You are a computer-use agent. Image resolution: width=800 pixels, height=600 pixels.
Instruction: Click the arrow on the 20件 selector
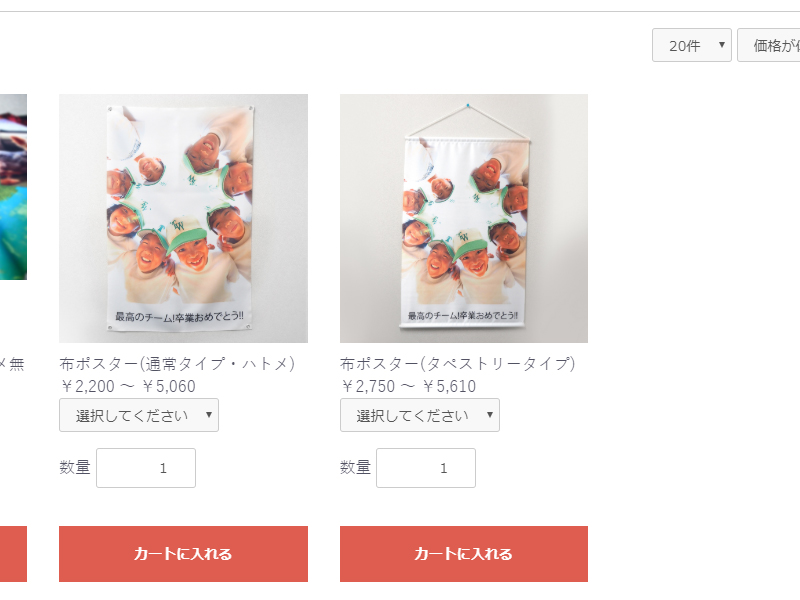tap(722, 45)
